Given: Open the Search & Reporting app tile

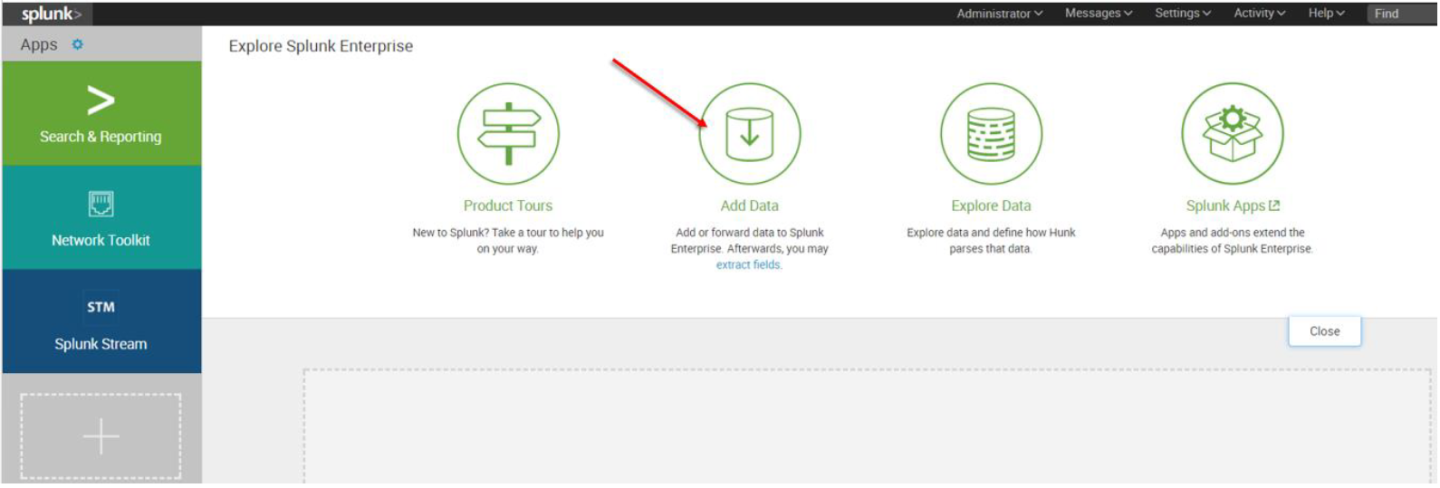Looking at the screenshot, I should [101, 113].
